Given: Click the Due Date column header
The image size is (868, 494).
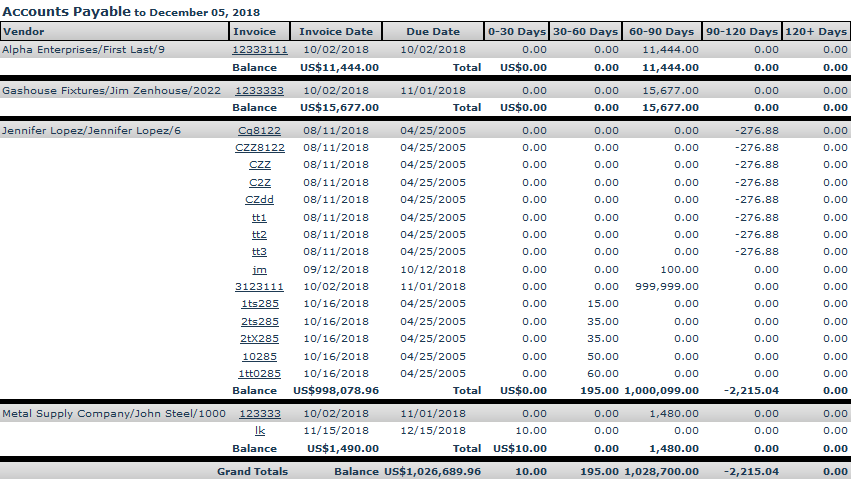Looking at the screenshot, I should pos(432,32).
